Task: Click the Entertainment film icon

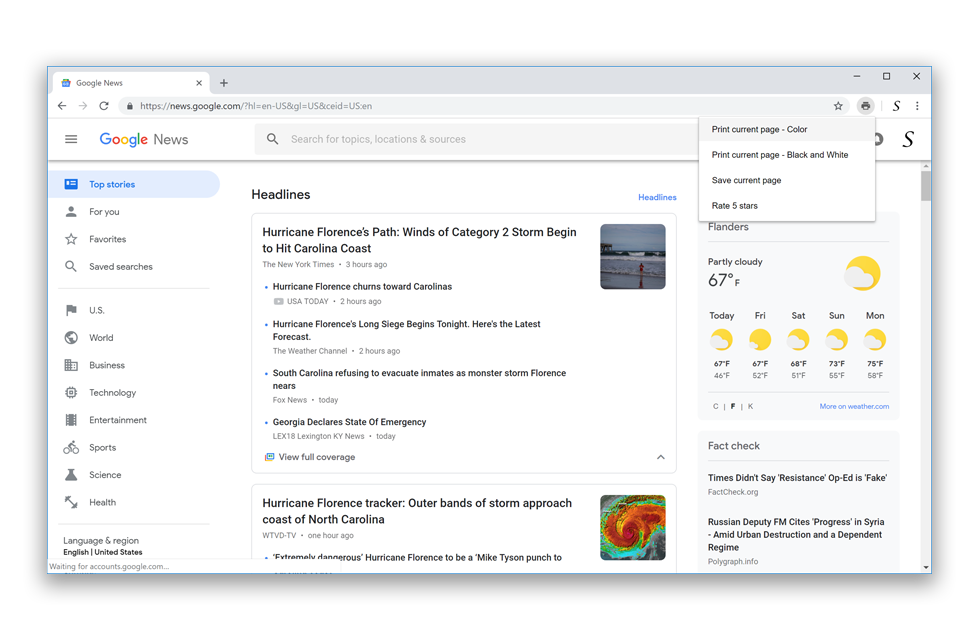Action: [71, 420]
